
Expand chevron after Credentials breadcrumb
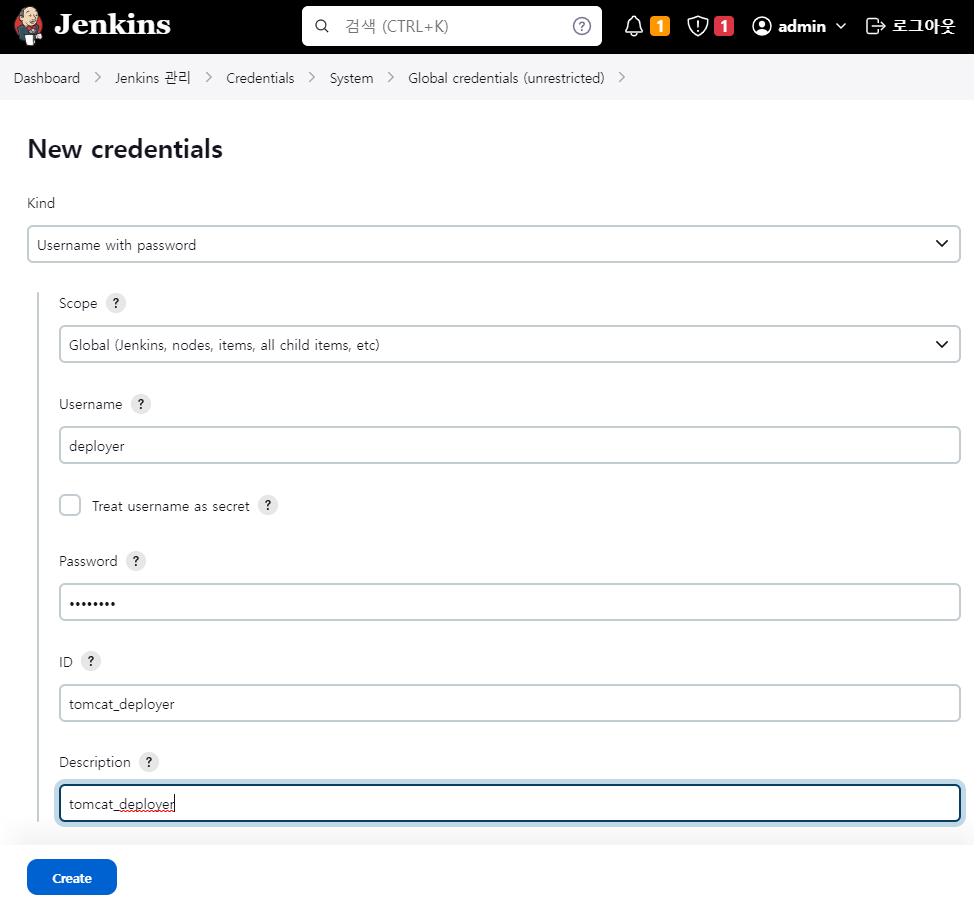click(x=312, y=78)
